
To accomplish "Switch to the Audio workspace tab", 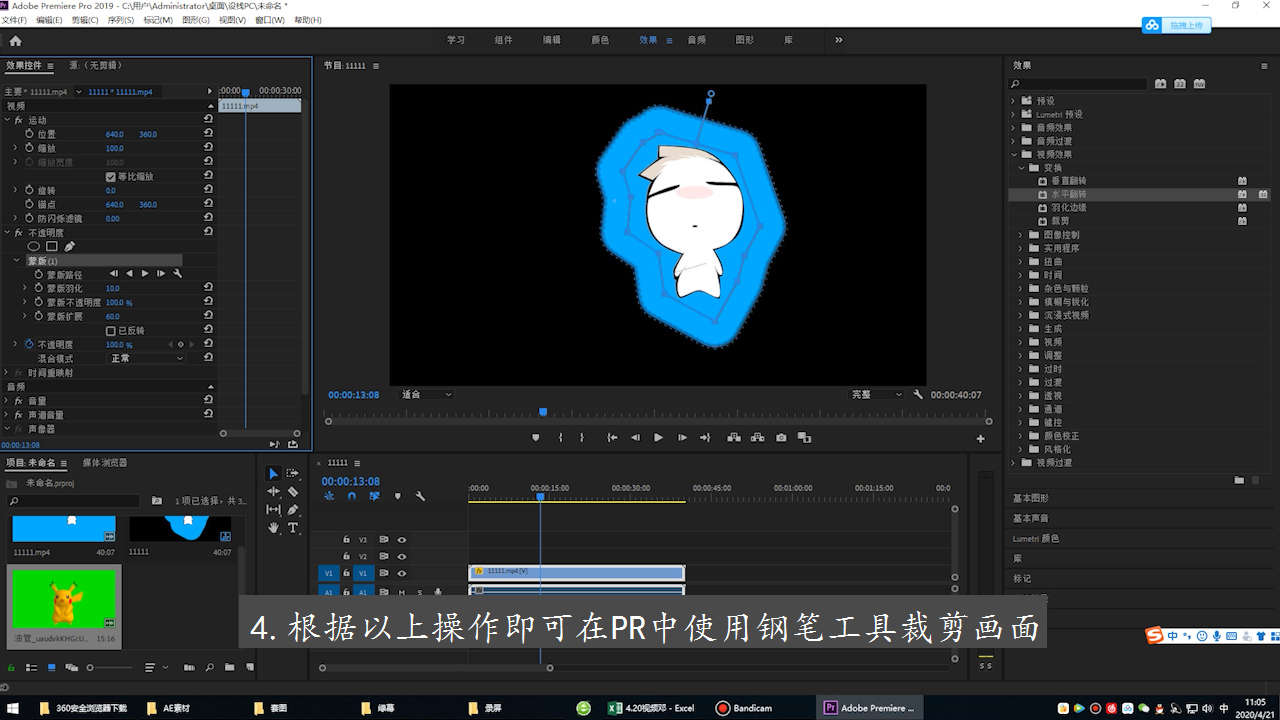I will [696, 40].
